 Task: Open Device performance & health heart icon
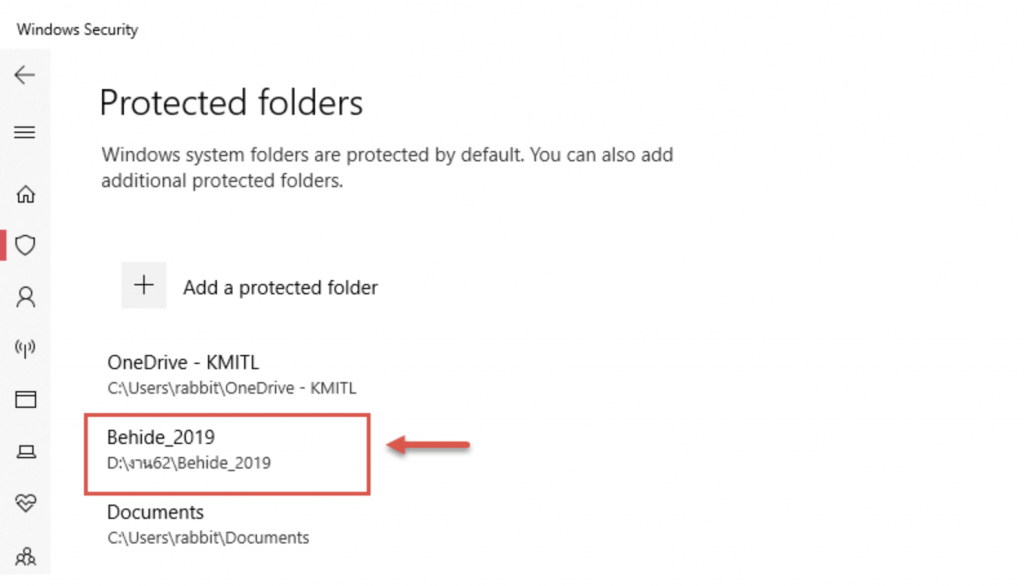(25, 503)
